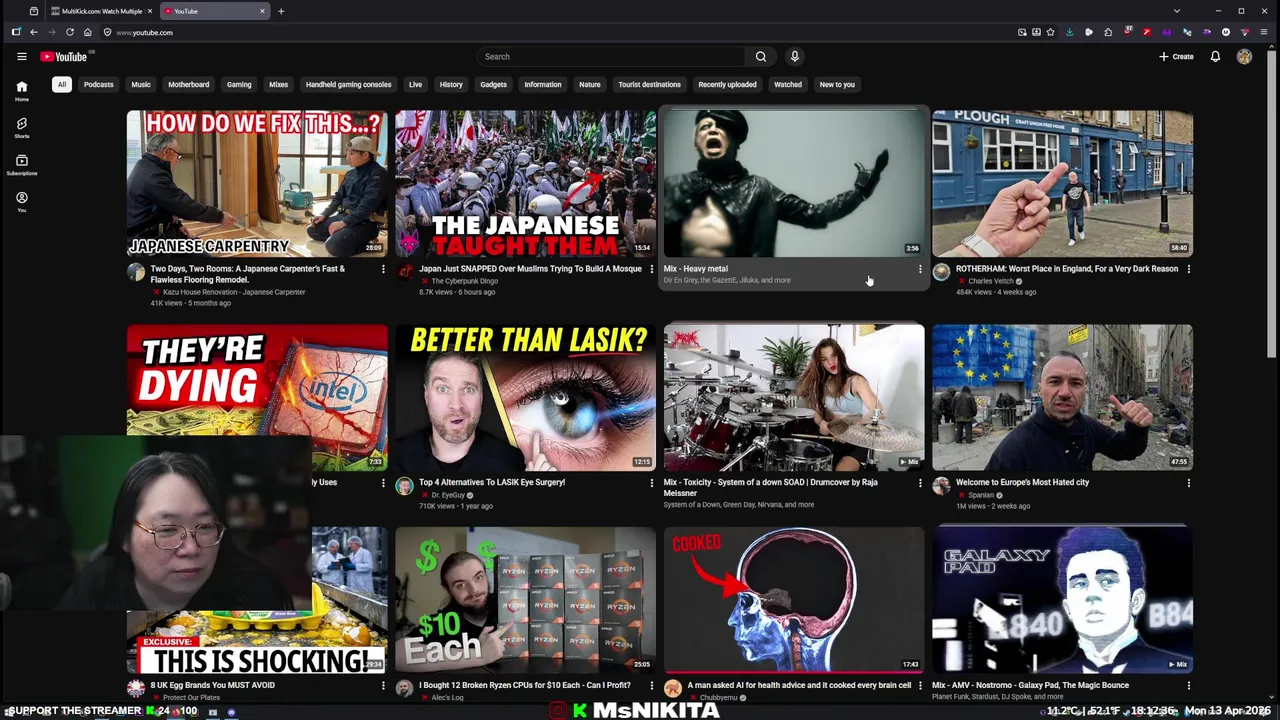Open ROTHERHAM Worst Place in England title
Image resolution: width=1280 pixels, height=720 pixels.
click(1066, 269)
